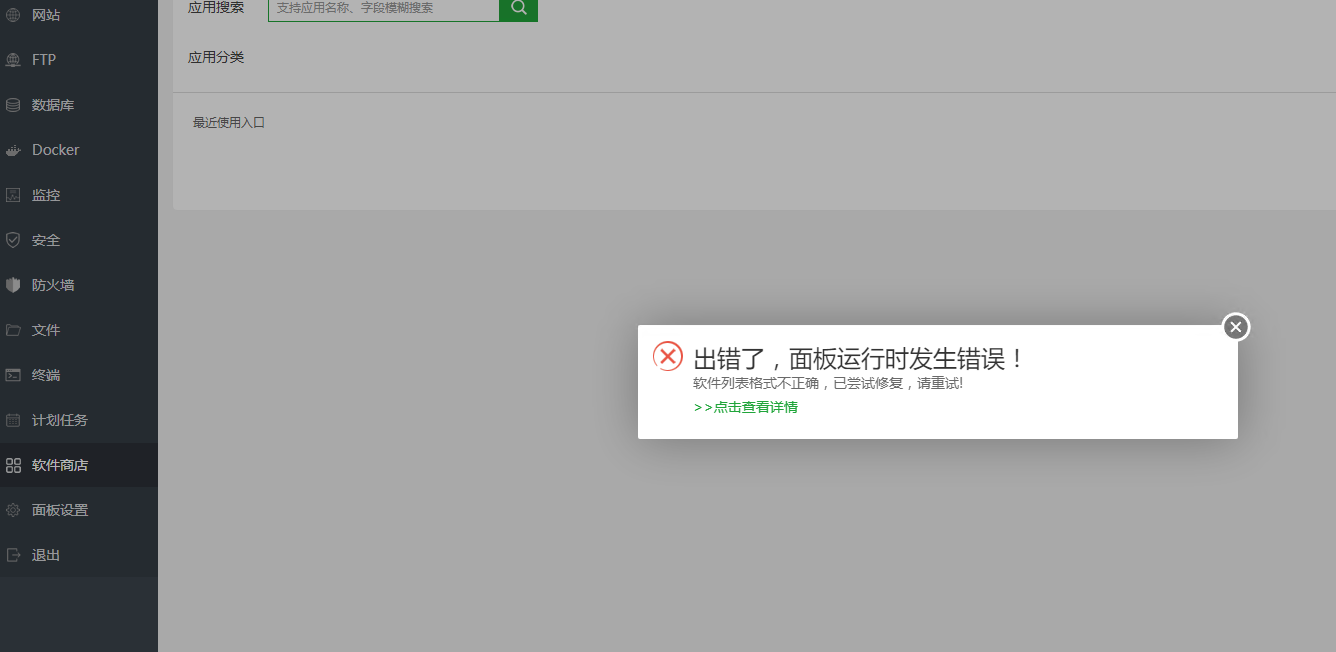The width and height of the screenshot is (1336, 652).
Task: Click the 最近使用入口 section label
Action: (x=229, y=122)
